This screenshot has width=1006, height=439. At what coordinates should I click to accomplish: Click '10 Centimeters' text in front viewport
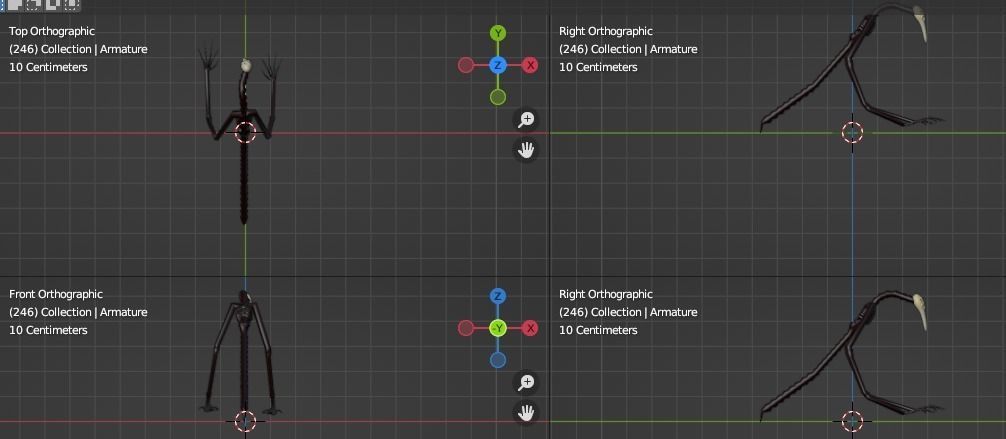pyautogui.click(x=48, y=330)
